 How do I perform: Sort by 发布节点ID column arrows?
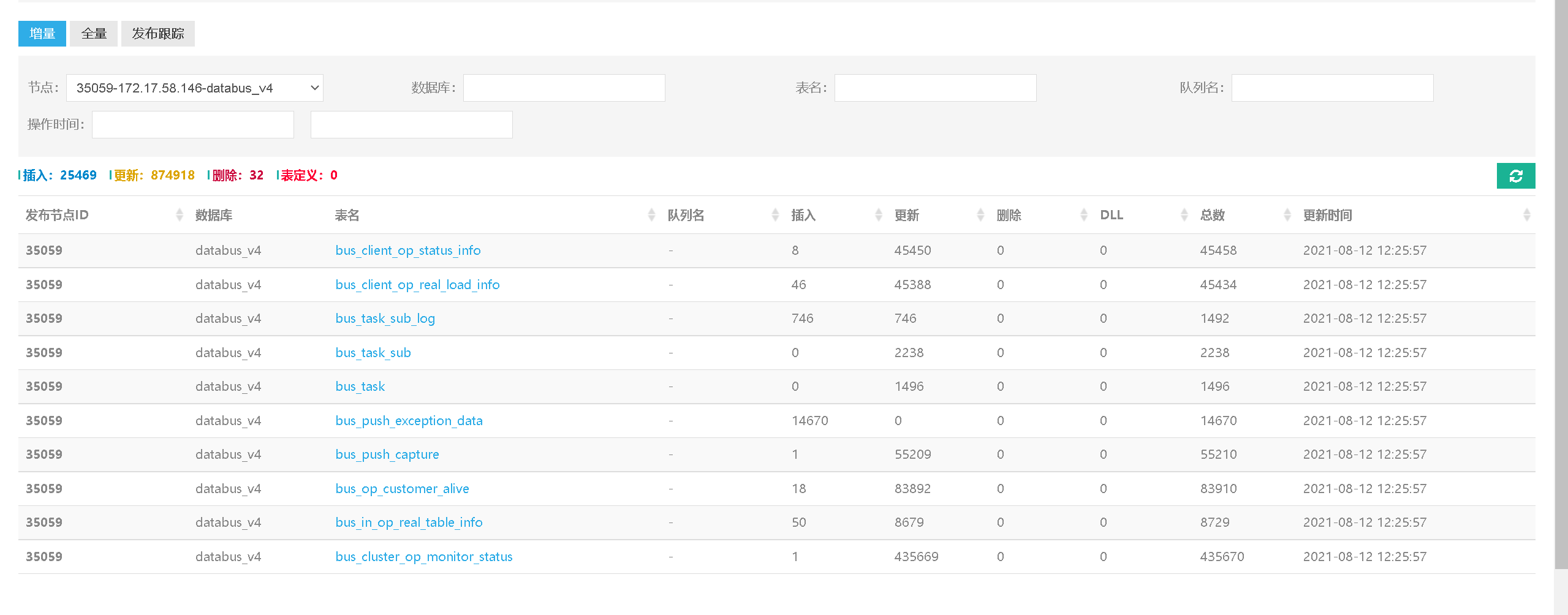[180, 215]
